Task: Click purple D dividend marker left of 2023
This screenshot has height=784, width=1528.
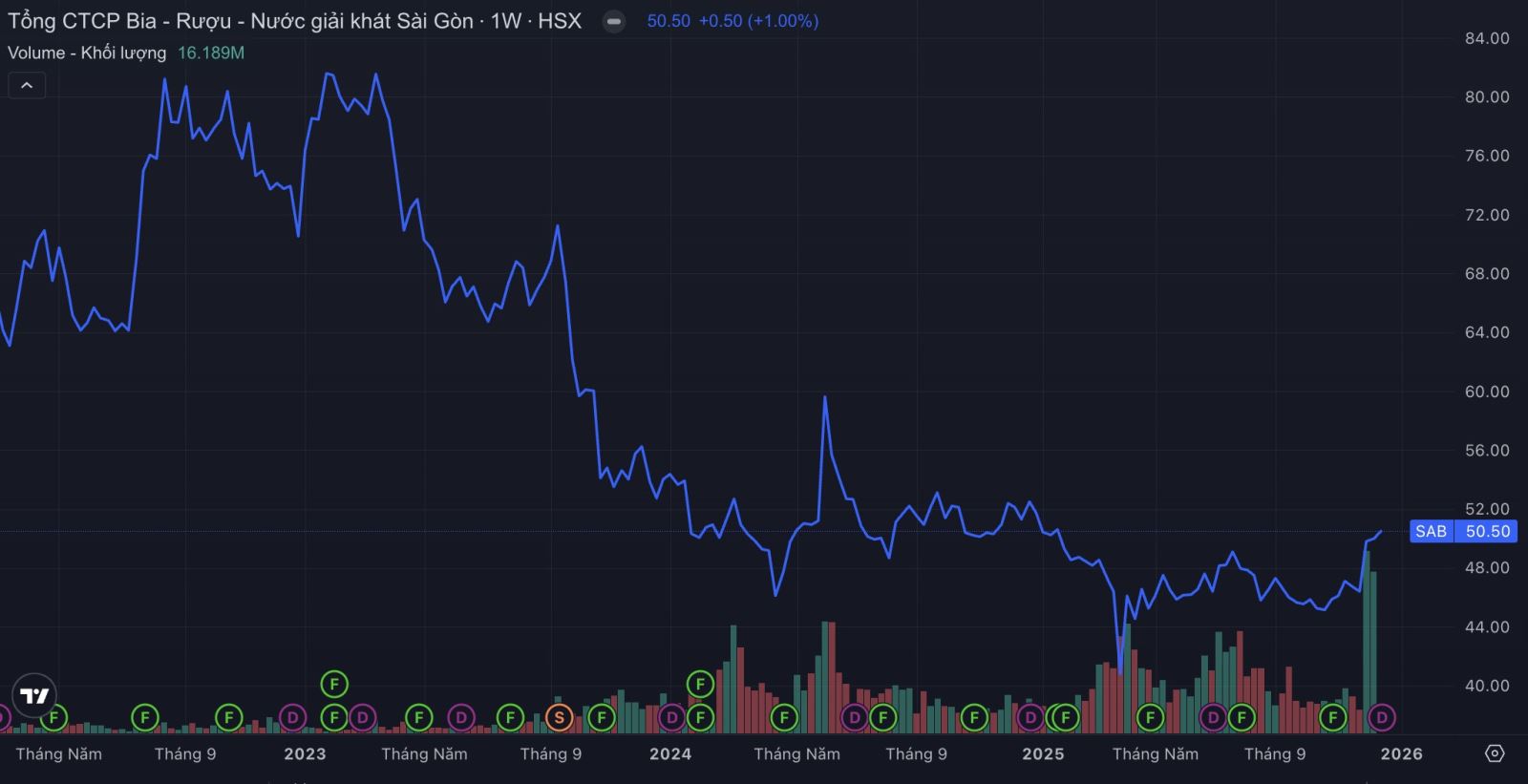Action: [293, 717]
